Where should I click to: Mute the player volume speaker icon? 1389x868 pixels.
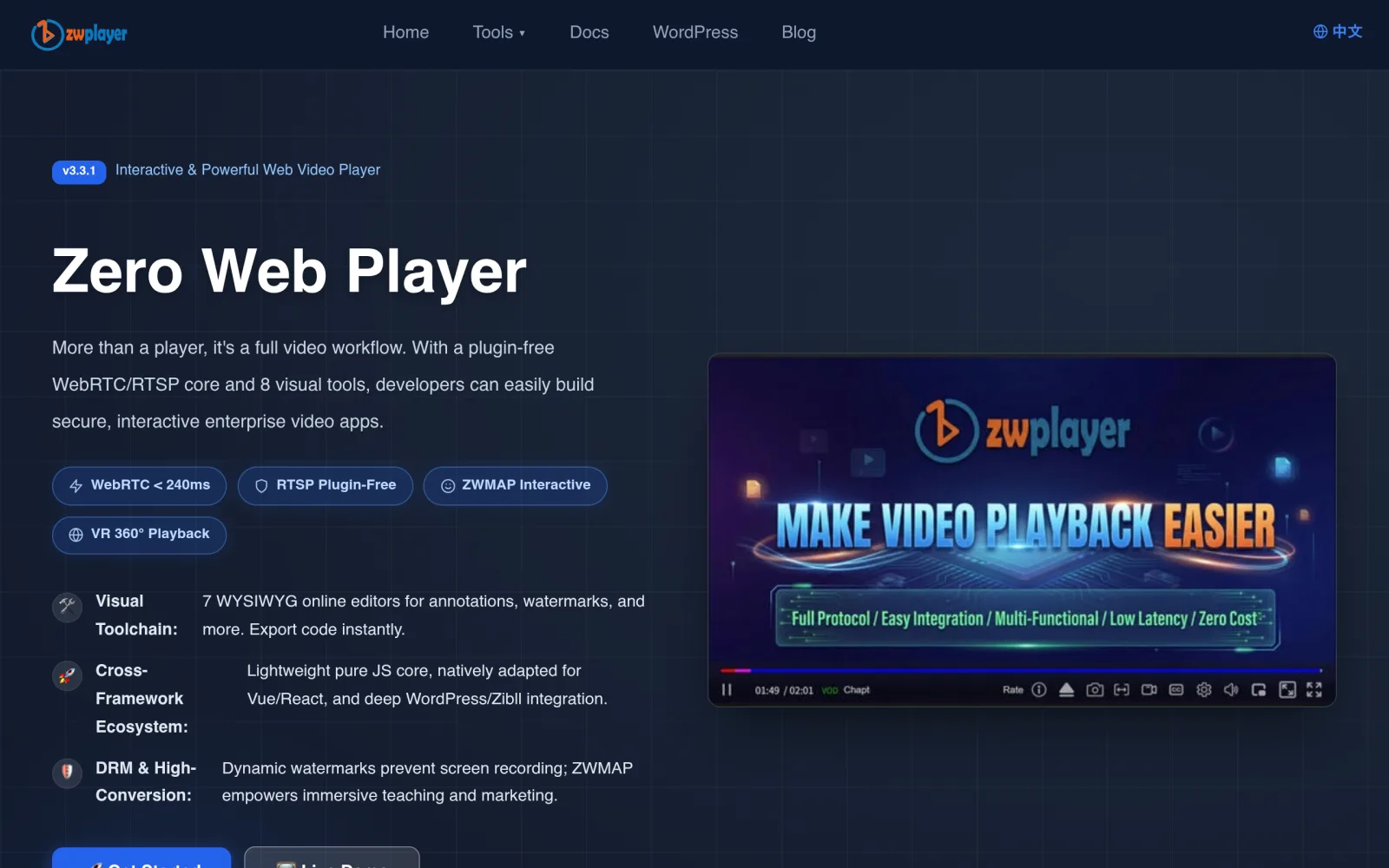point(1231,689)
